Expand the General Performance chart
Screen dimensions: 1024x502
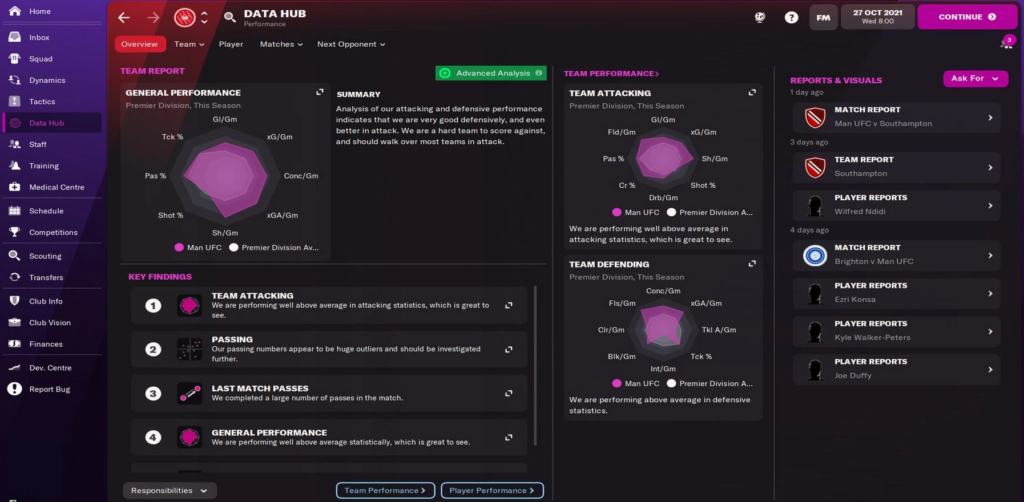pyautogui.click(x=320, y=92)
